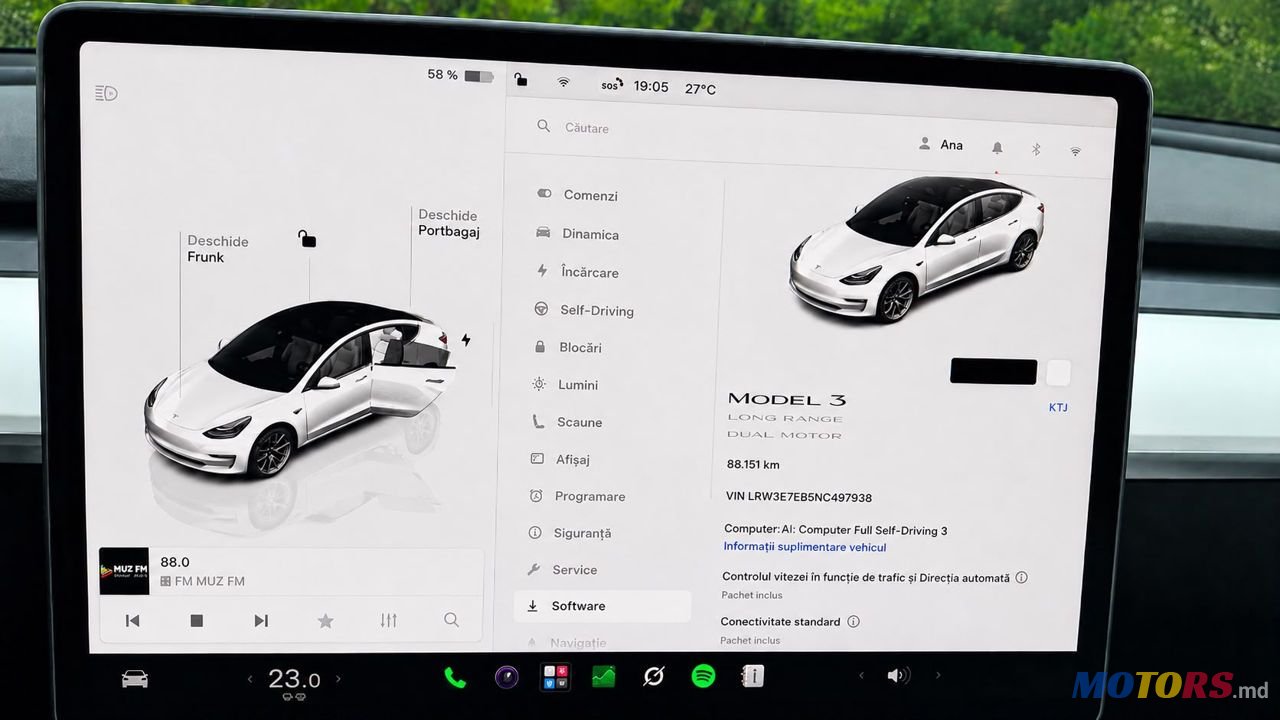
Task: Tap the KTJ link under the car name
Action: pyautogui.click(x=1058, y=408)
